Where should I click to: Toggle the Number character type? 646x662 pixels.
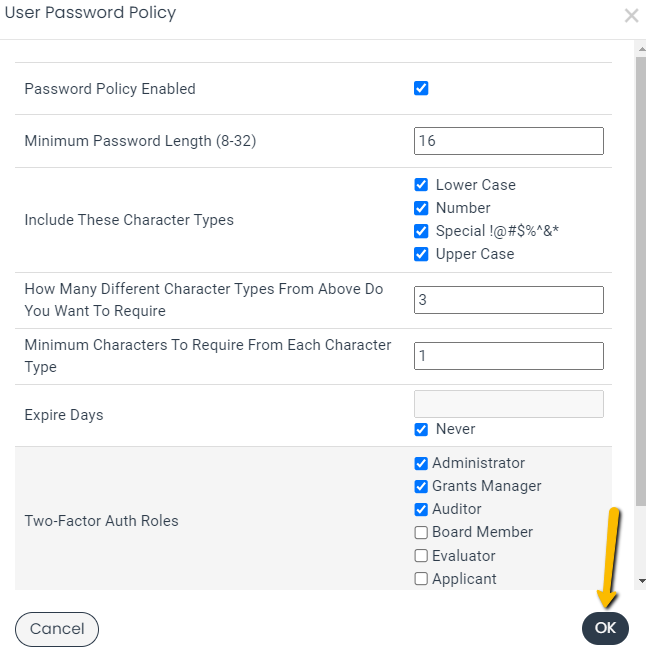click(421, 208)
